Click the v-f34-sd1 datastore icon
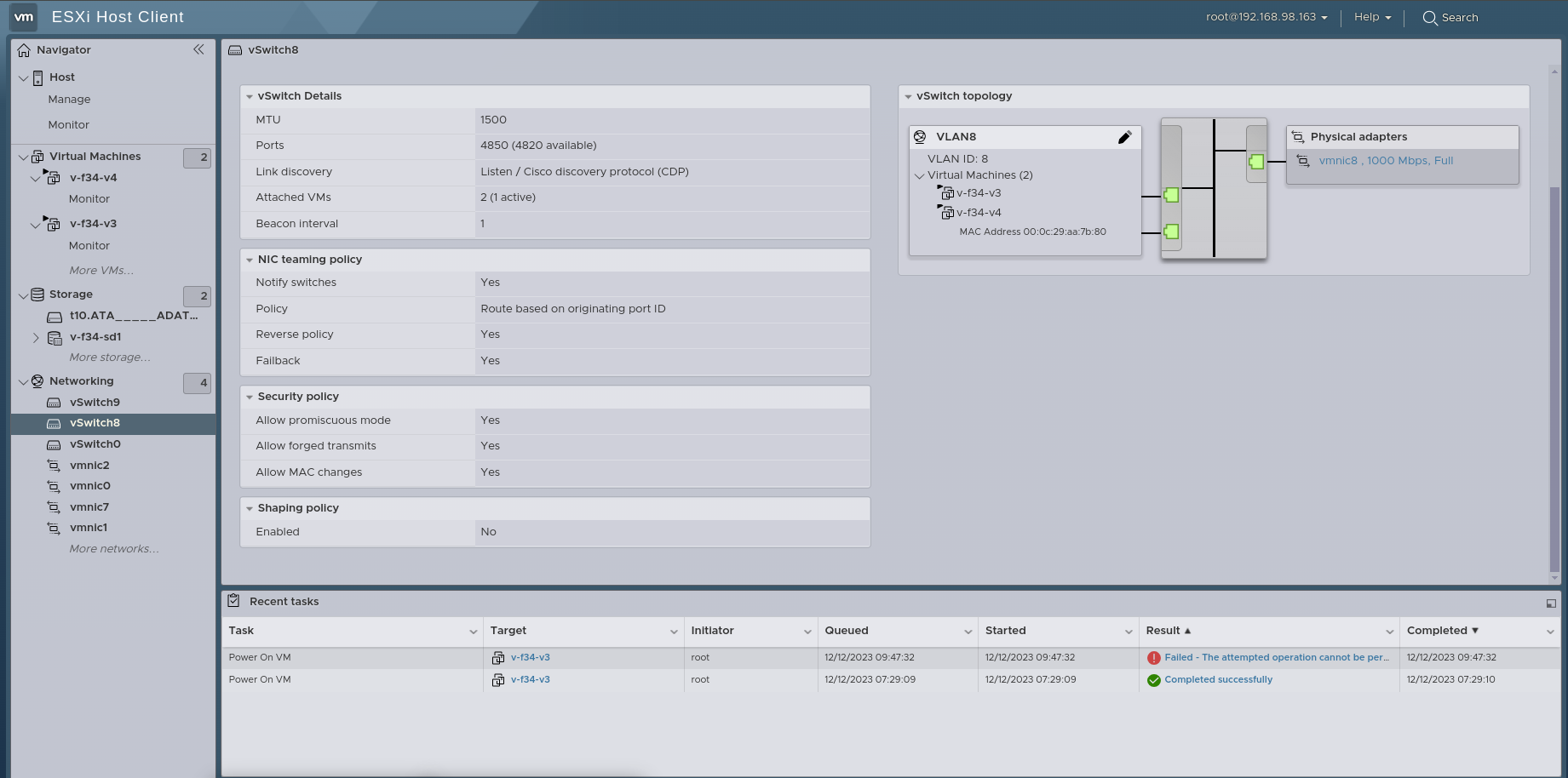 pyautogui.click(x=55, y=338)
